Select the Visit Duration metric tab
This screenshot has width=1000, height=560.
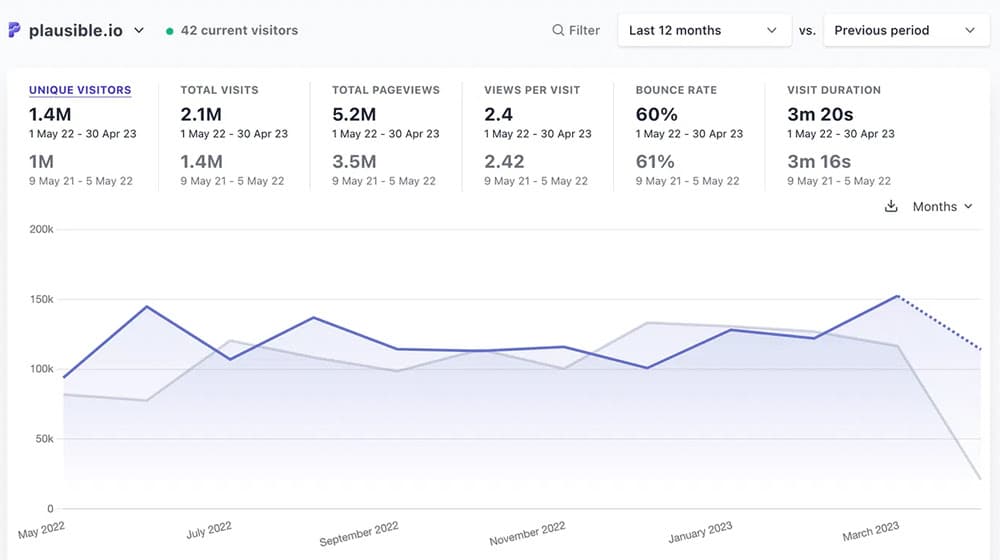pyautogui.click(x=834, y=90)
